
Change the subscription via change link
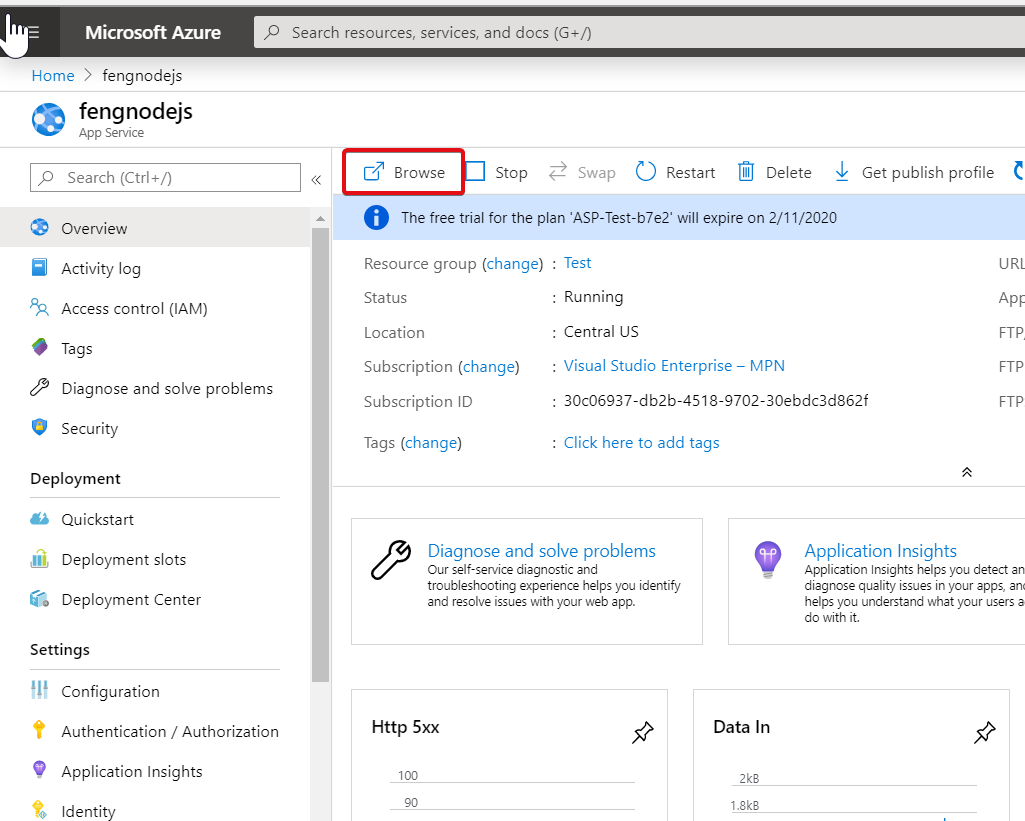tap(489, 367)
